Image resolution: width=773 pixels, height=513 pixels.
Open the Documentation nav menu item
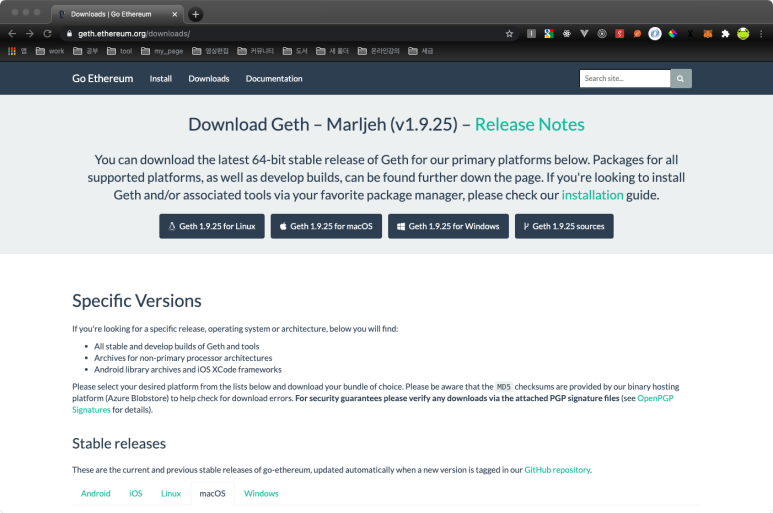pos(274,78)
